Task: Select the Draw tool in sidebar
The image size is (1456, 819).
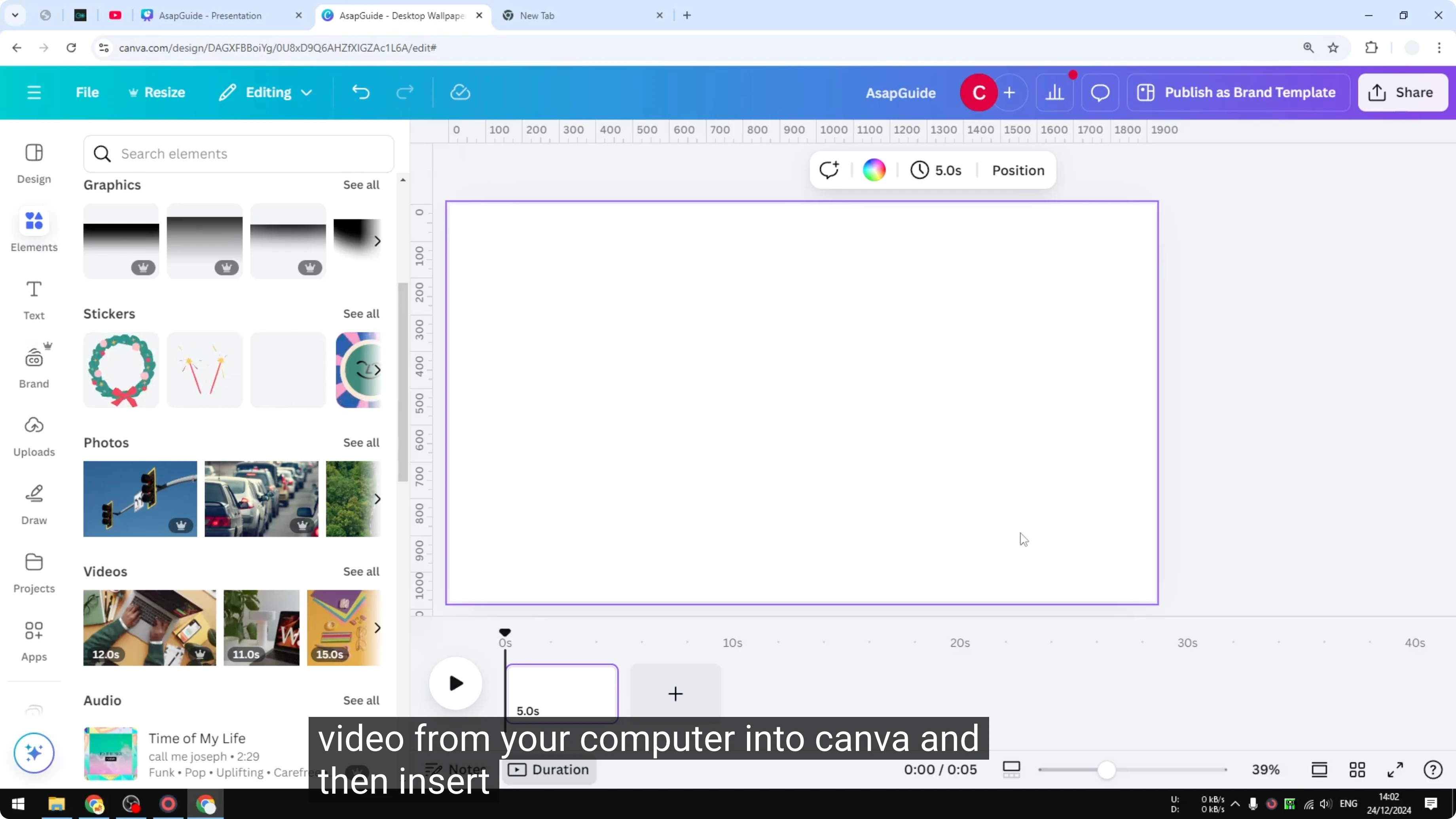Action: [x=33, y=502]
